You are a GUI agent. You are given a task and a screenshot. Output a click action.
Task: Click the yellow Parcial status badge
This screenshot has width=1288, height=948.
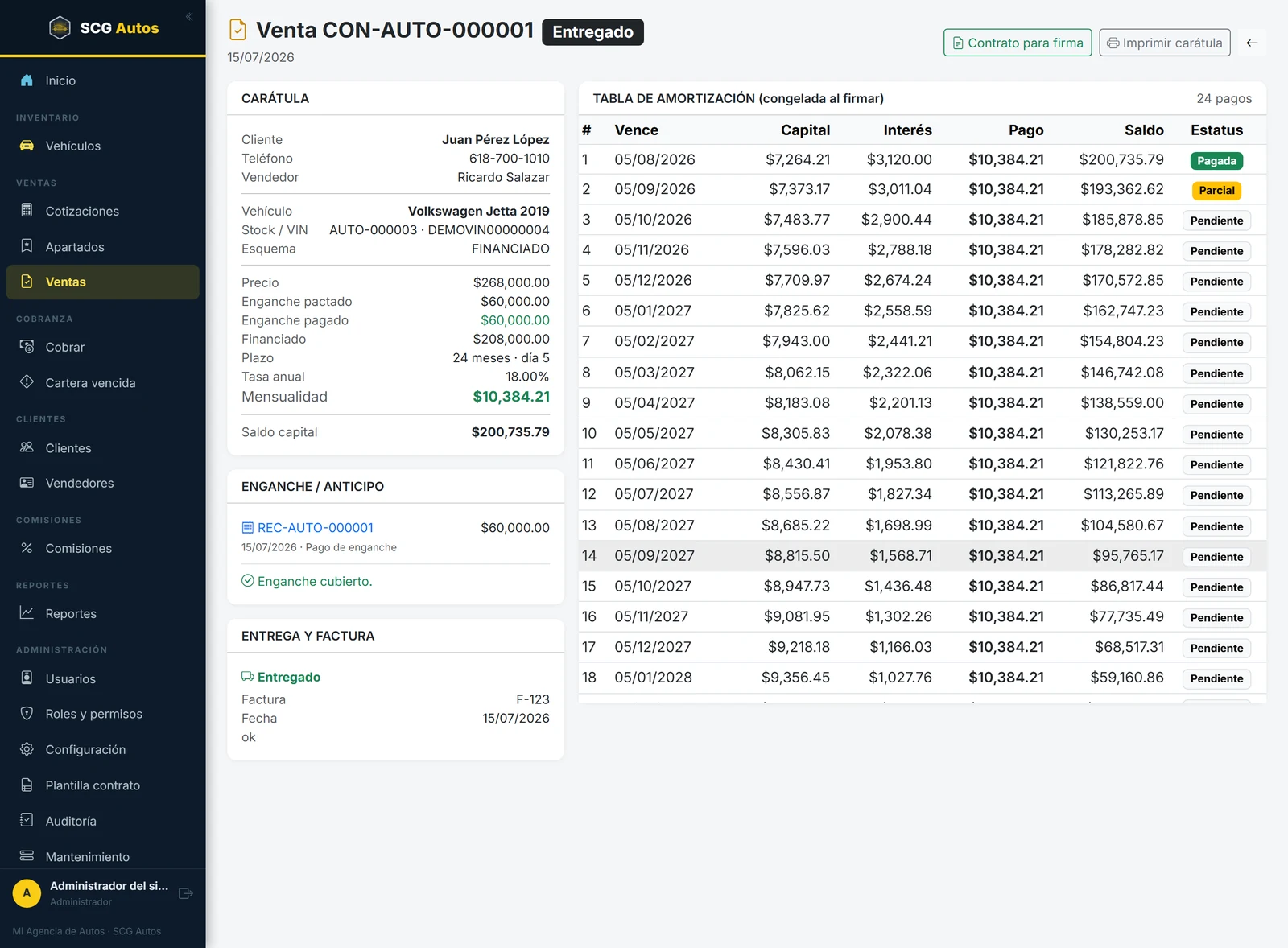coord(1216,191)
